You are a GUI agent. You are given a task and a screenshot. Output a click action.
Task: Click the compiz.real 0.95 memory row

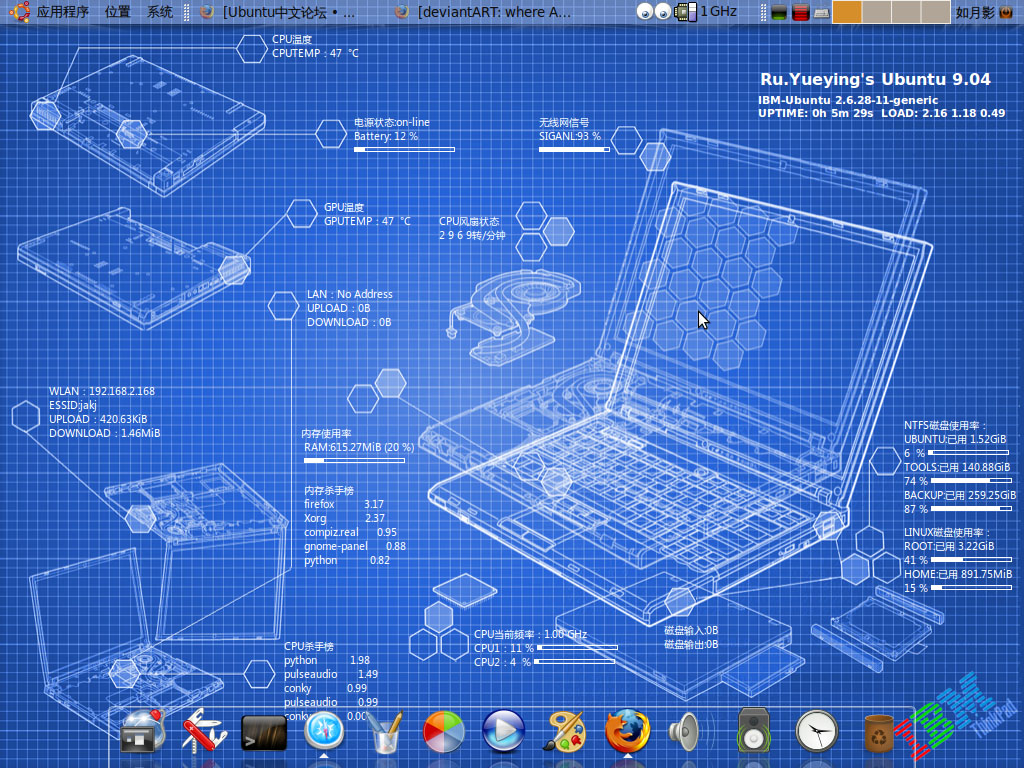[x=350, y=532]
